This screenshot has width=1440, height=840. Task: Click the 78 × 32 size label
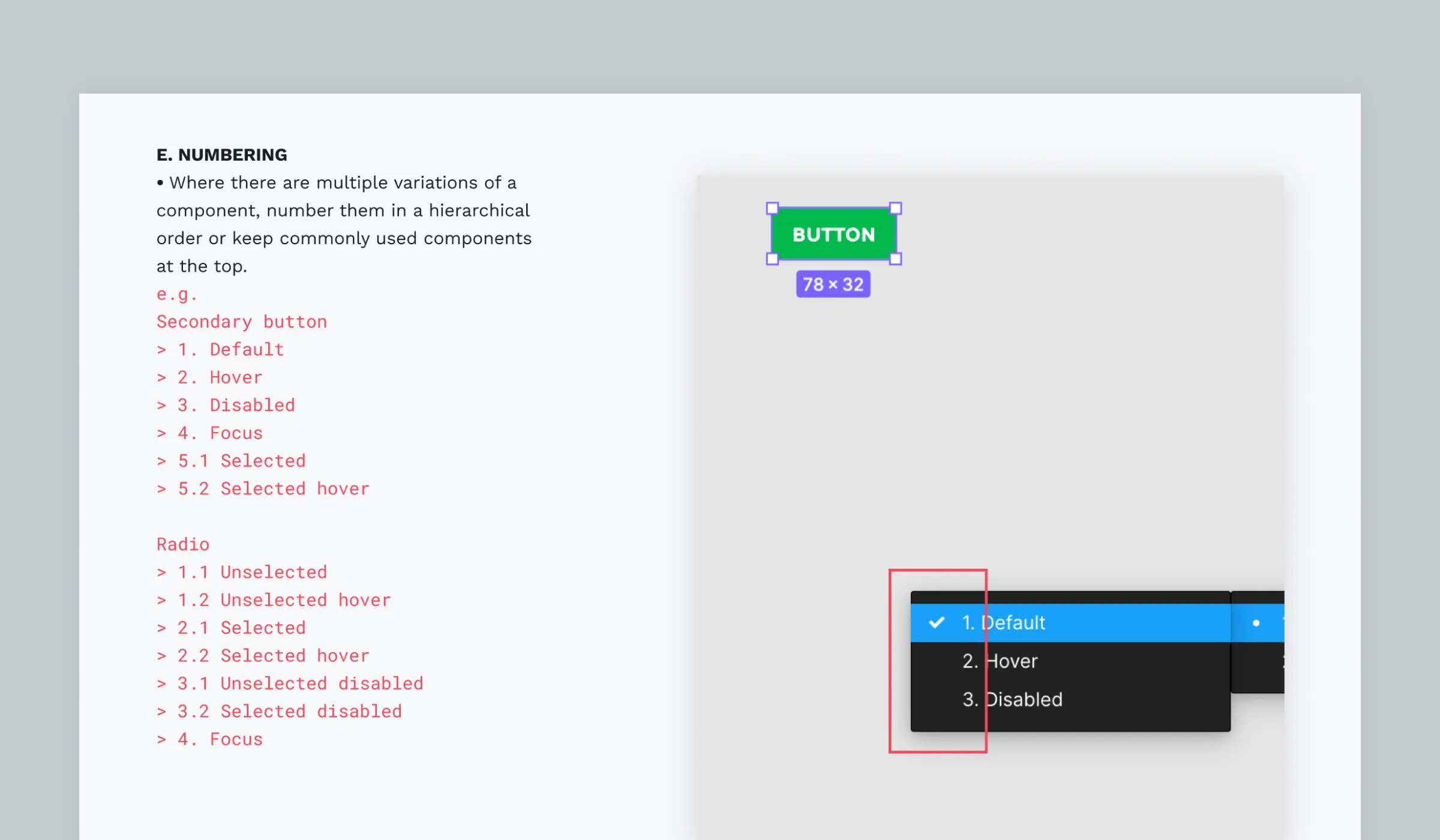(x=833, y=284)
